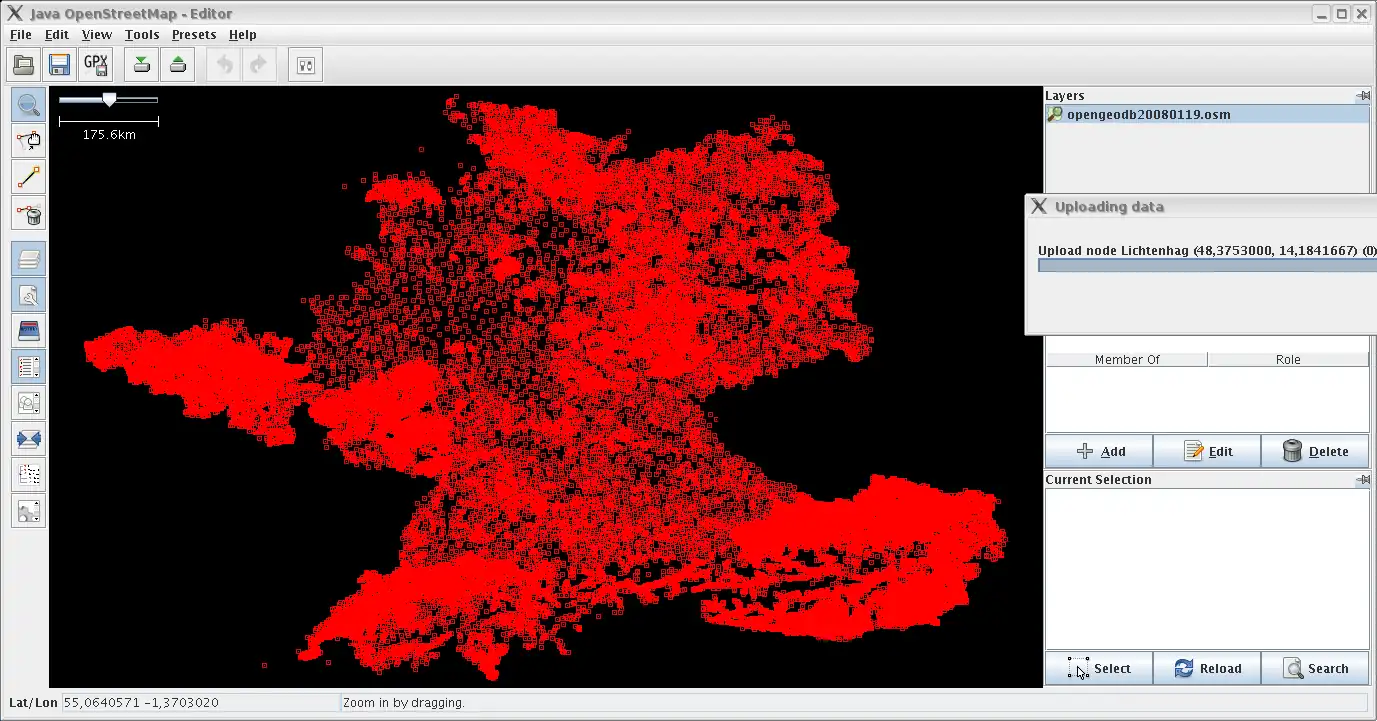
Task: Click the Search button
Action: point(1315,669)
